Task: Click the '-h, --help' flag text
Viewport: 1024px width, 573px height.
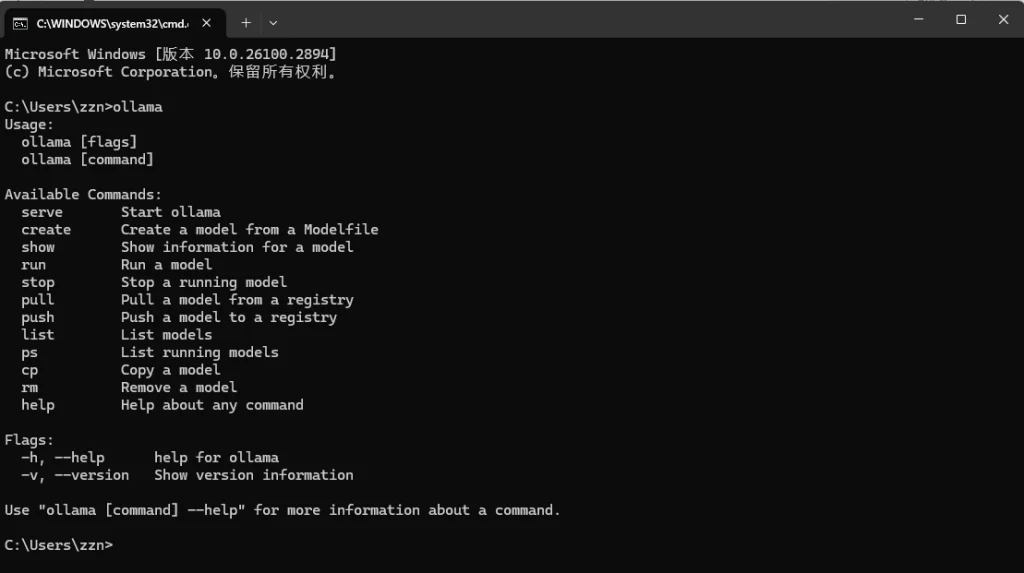Action: point(63,457)
